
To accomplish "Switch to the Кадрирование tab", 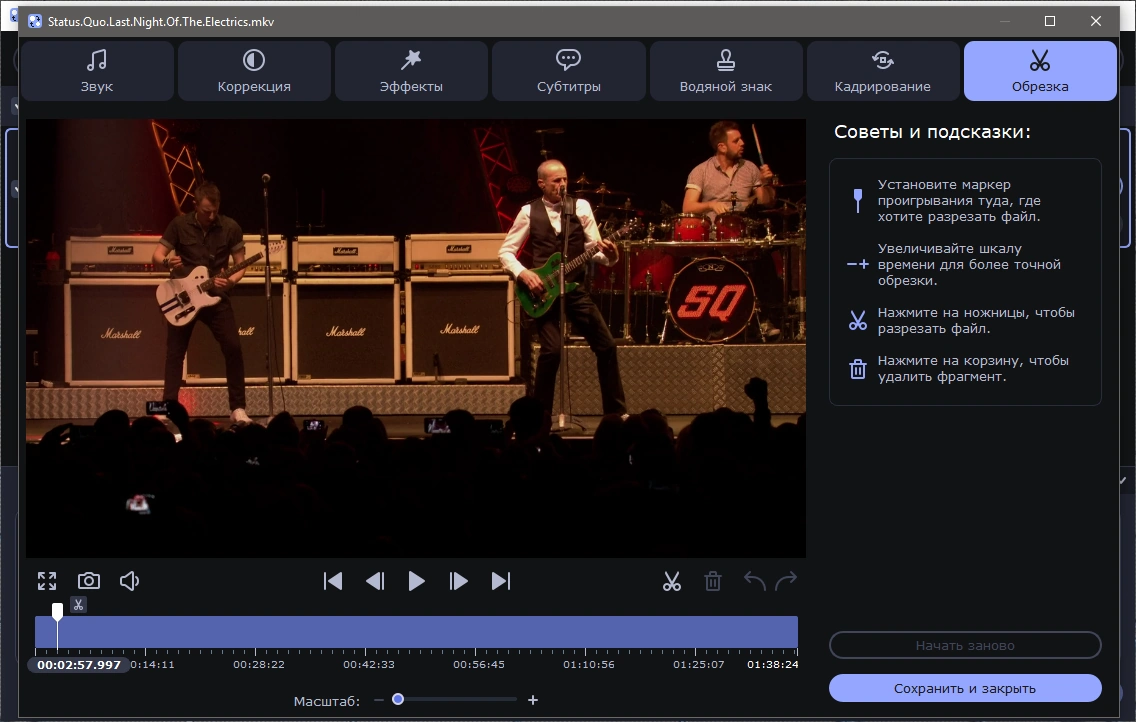I will tap(882, 71).
